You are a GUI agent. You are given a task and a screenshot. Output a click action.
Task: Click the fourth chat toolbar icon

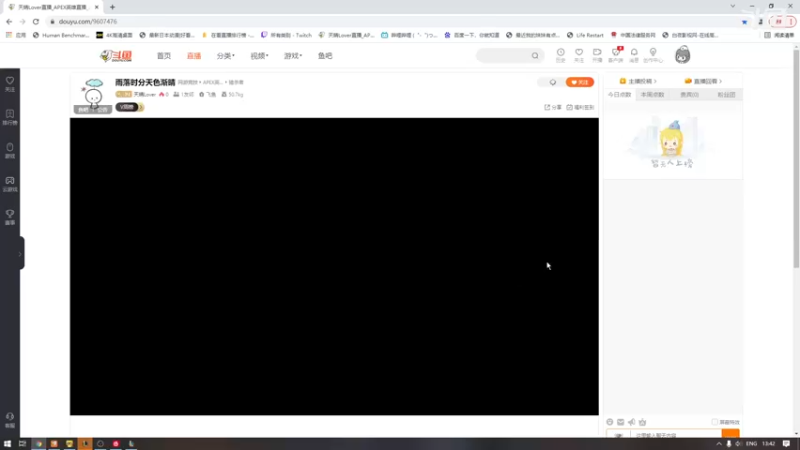pos(642,422)
